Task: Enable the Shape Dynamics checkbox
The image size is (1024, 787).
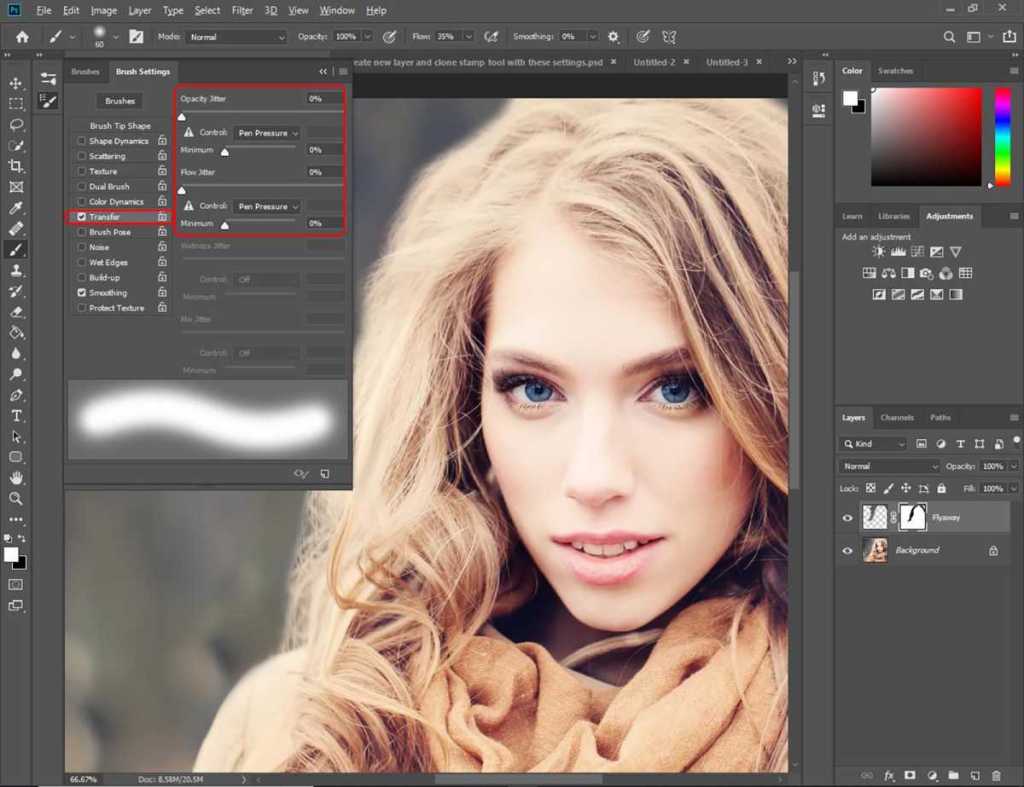Action: point(82,141)
